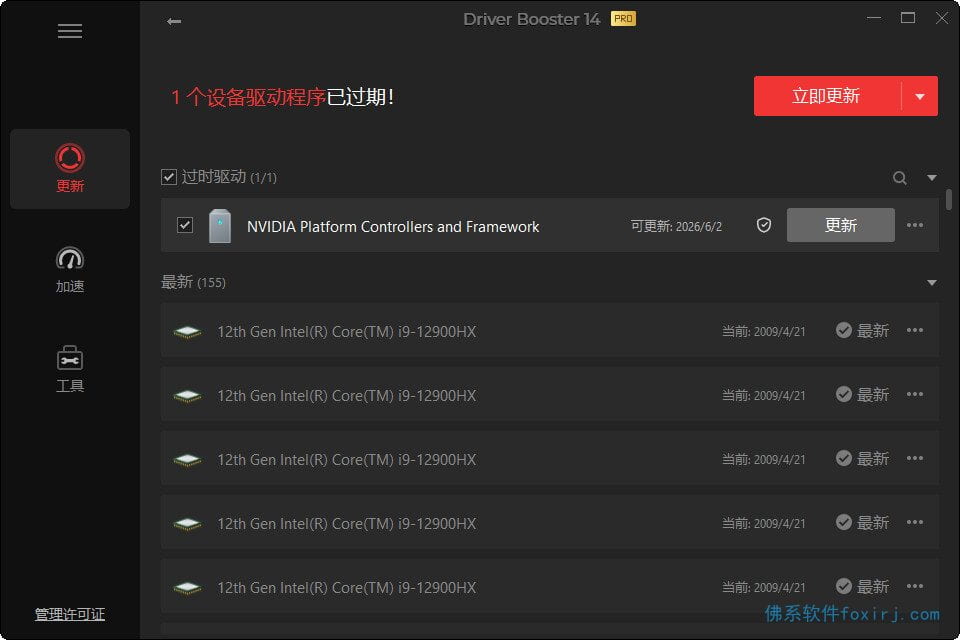Click chip icon of fifth i9-12900HX row
This screenshot has width=960, height=640.
click(187, 588)
